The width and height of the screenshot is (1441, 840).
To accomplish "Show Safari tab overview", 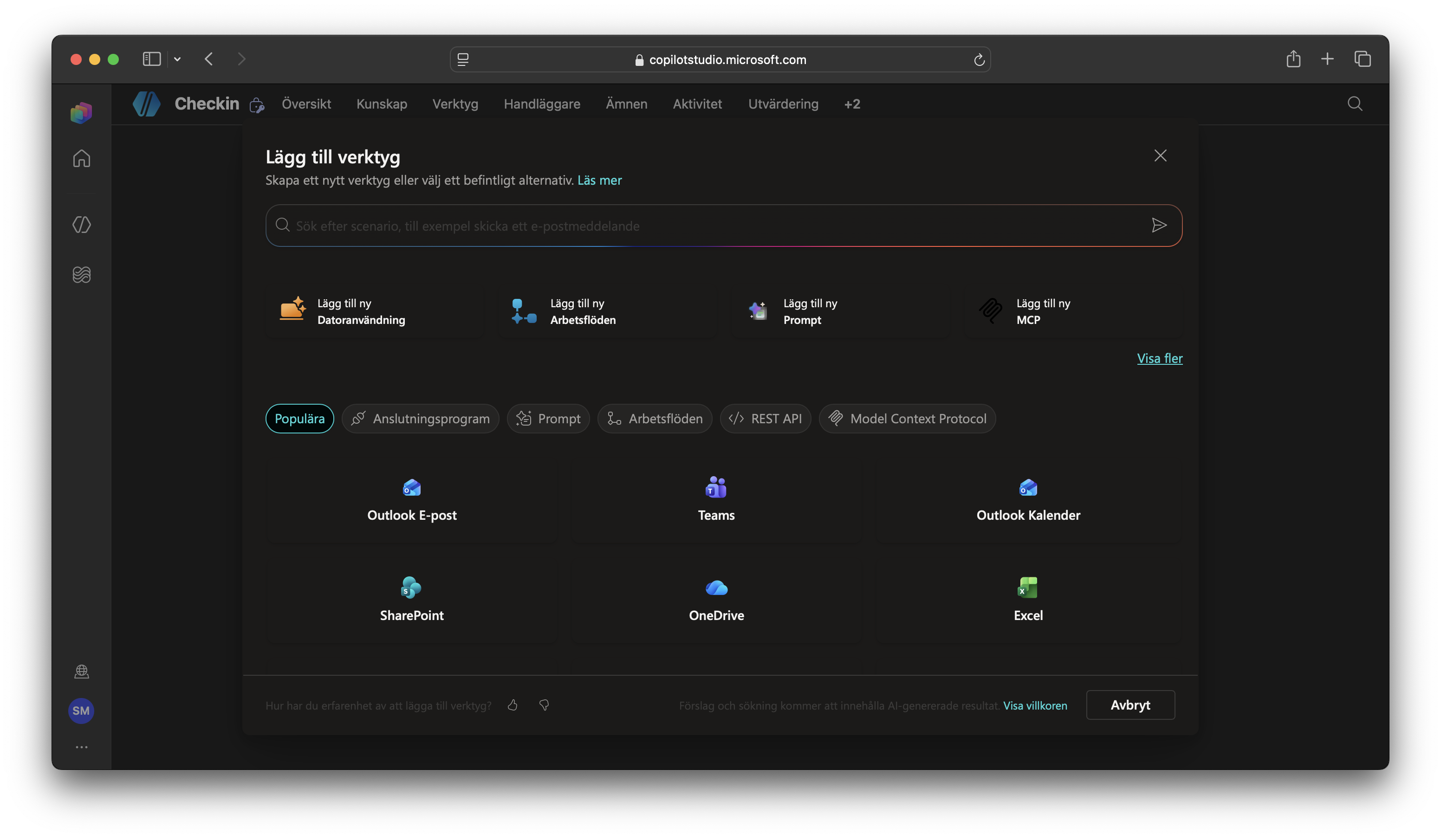I will tap(1363, 58).
